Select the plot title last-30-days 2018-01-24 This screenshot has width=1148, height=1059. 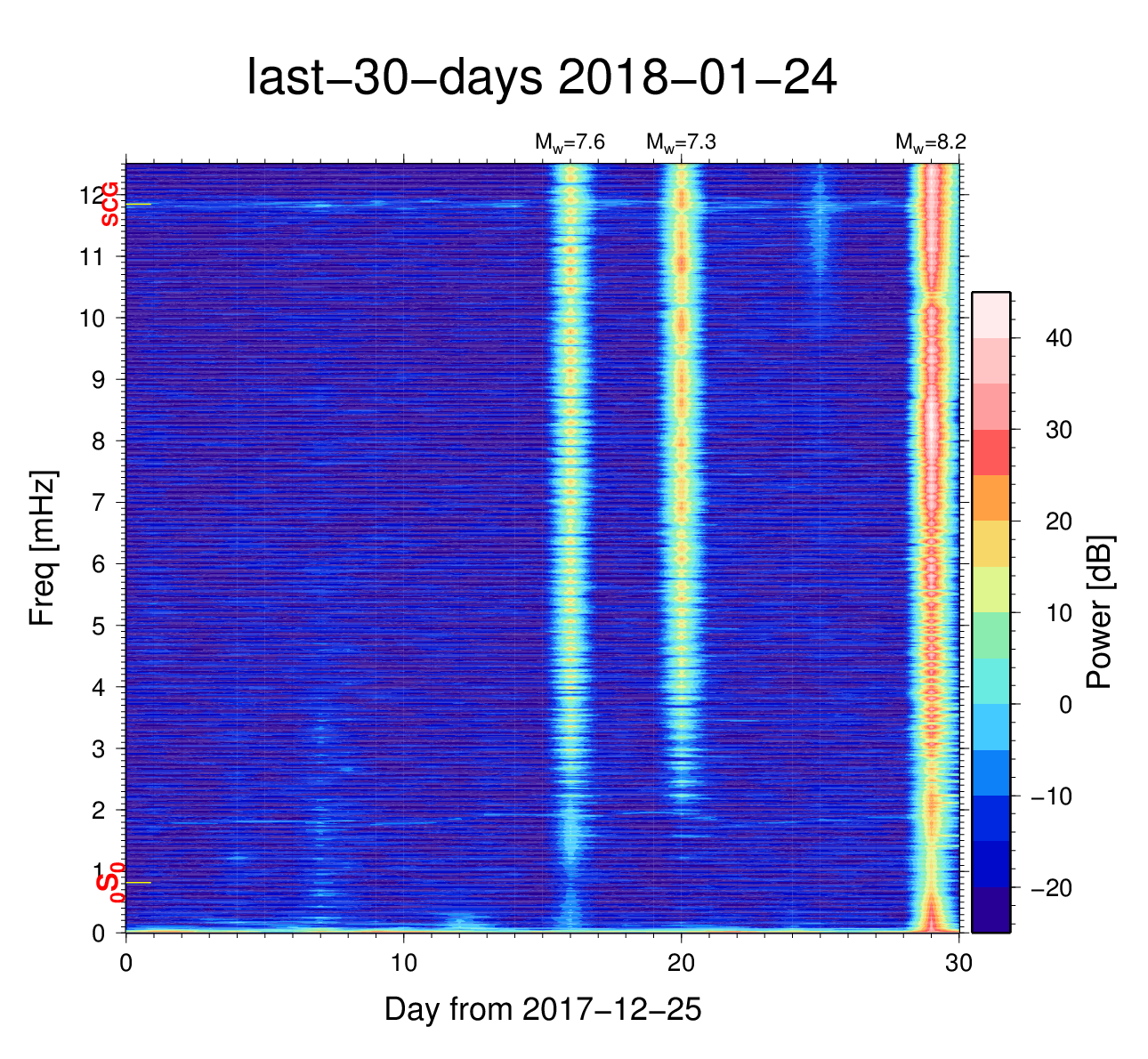tap(541, 78)
